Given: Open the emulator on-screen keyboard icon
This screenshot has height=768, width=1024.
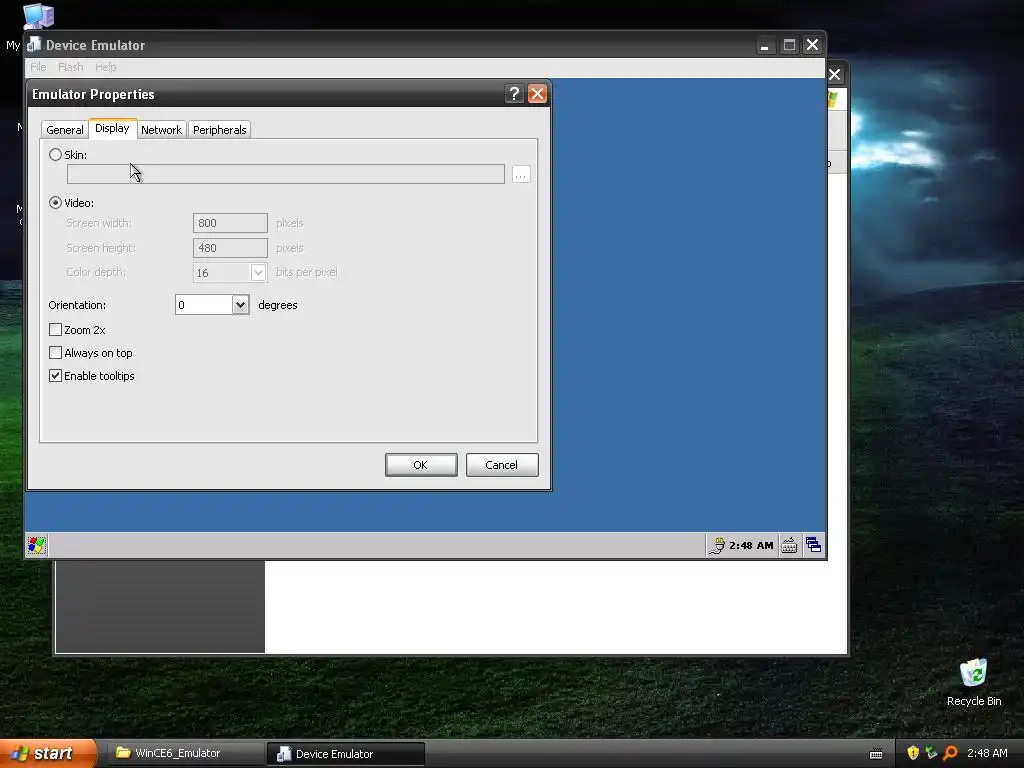Looking at the screenshot, I should point(789,545).
